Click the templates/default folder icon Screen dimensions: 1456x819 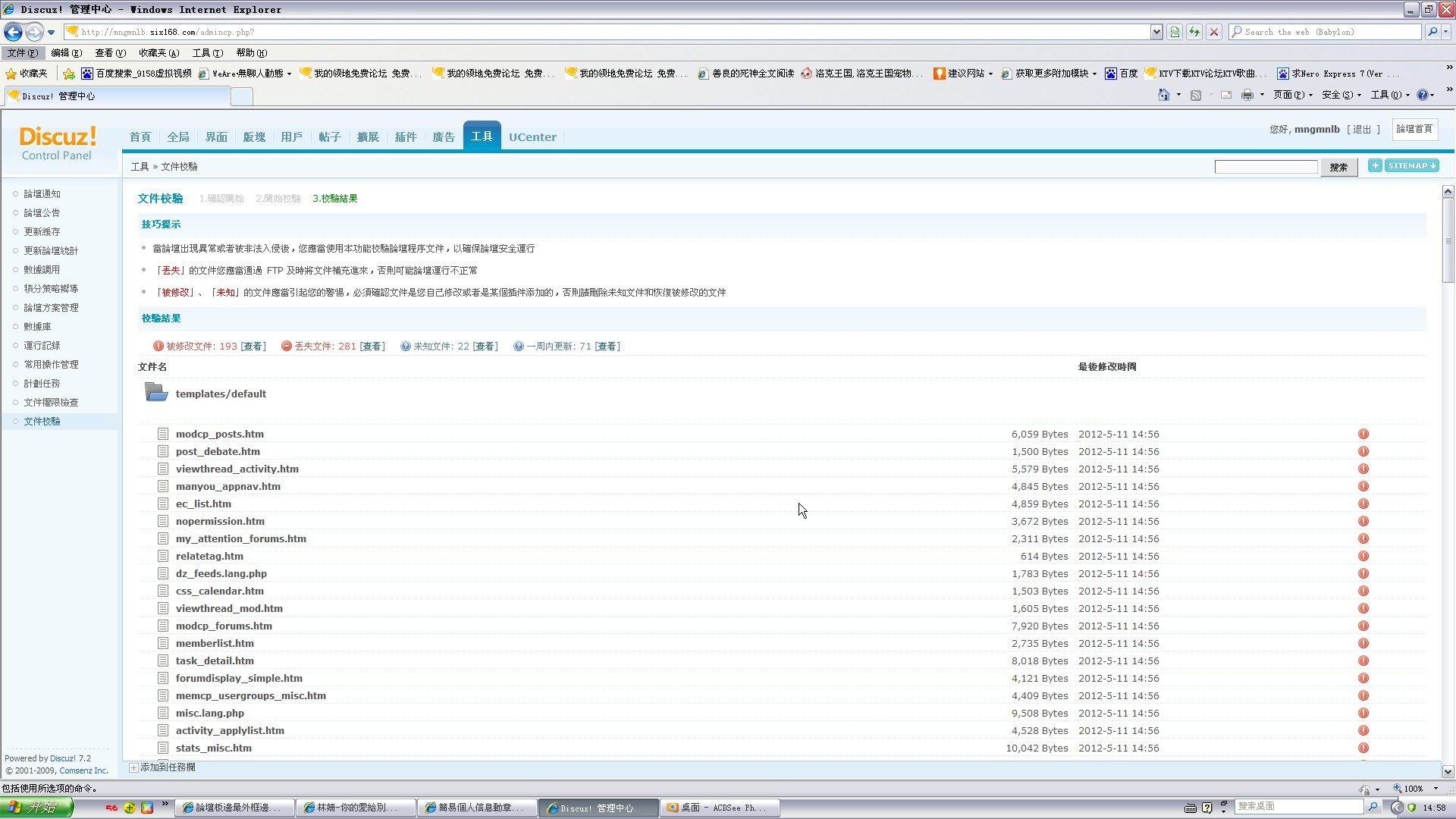pos(156,392)
